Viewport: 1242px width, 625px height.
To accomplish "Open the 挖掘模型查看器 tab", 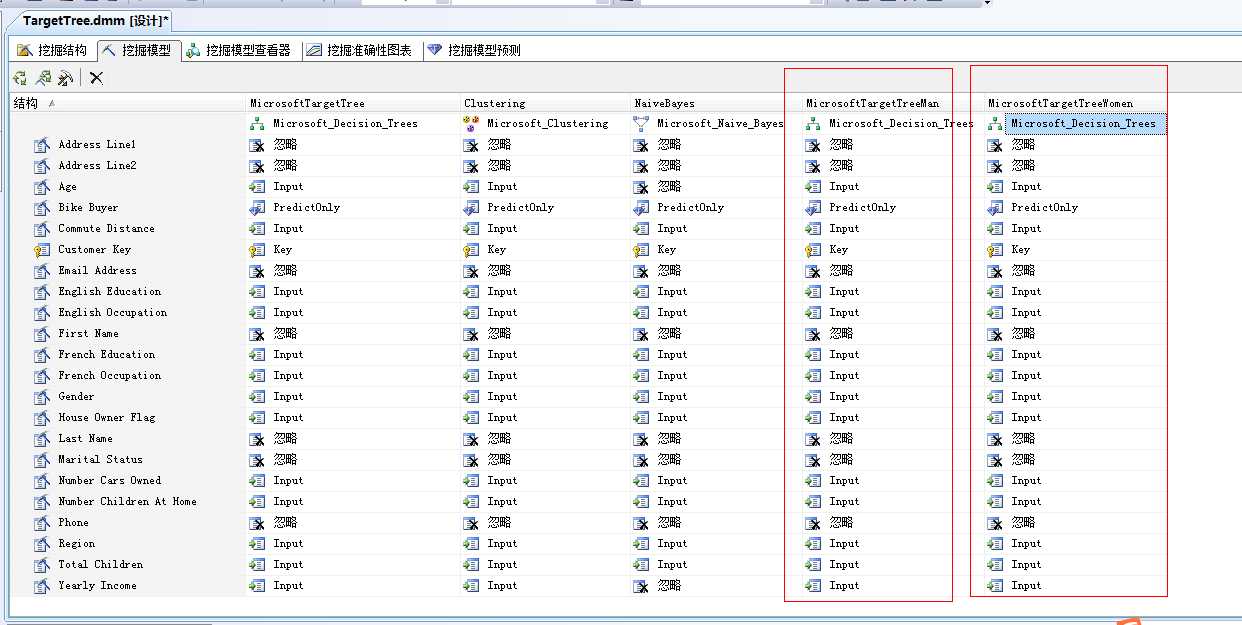I will [238, 50].
